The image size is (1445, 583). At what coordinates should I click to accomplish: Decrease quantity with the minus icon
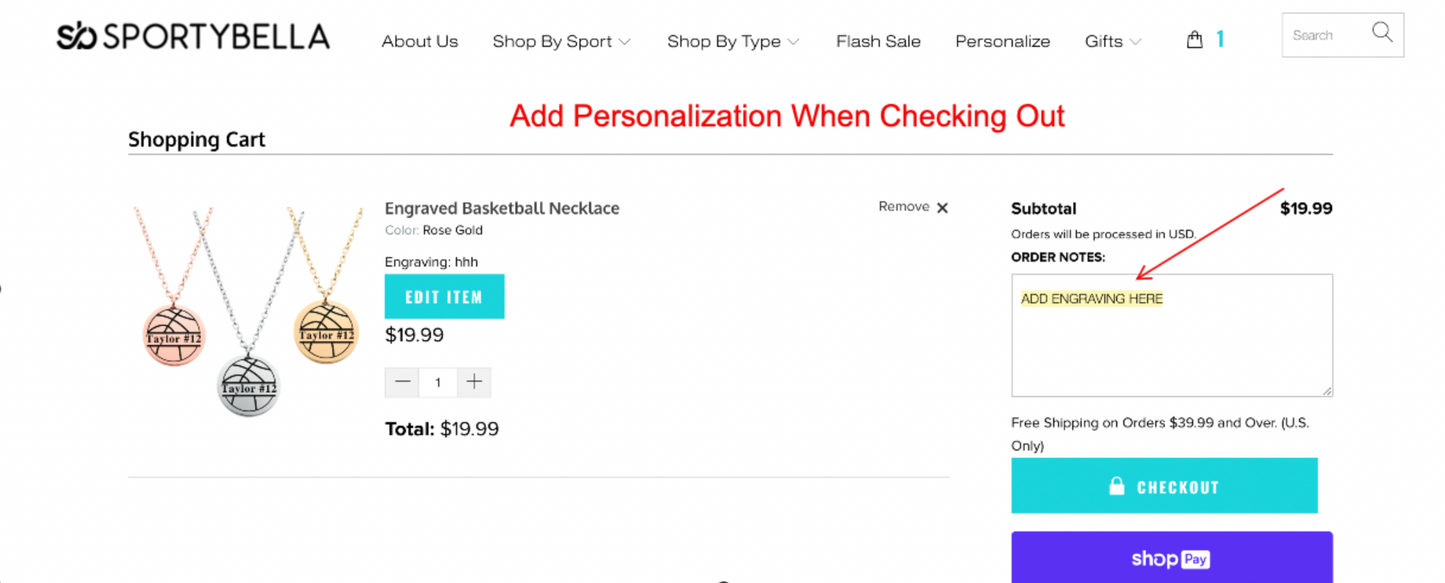pyautogui.click(x=402, y=382)
